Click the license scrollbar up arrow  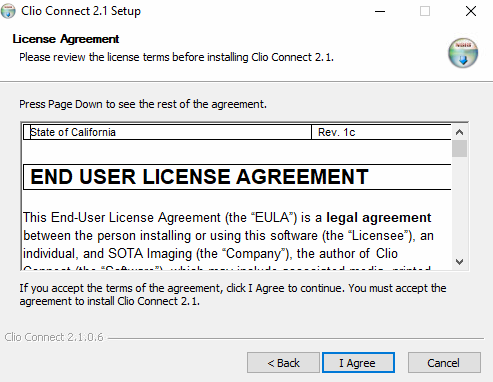pyautogui.click(x=459, y=132)
